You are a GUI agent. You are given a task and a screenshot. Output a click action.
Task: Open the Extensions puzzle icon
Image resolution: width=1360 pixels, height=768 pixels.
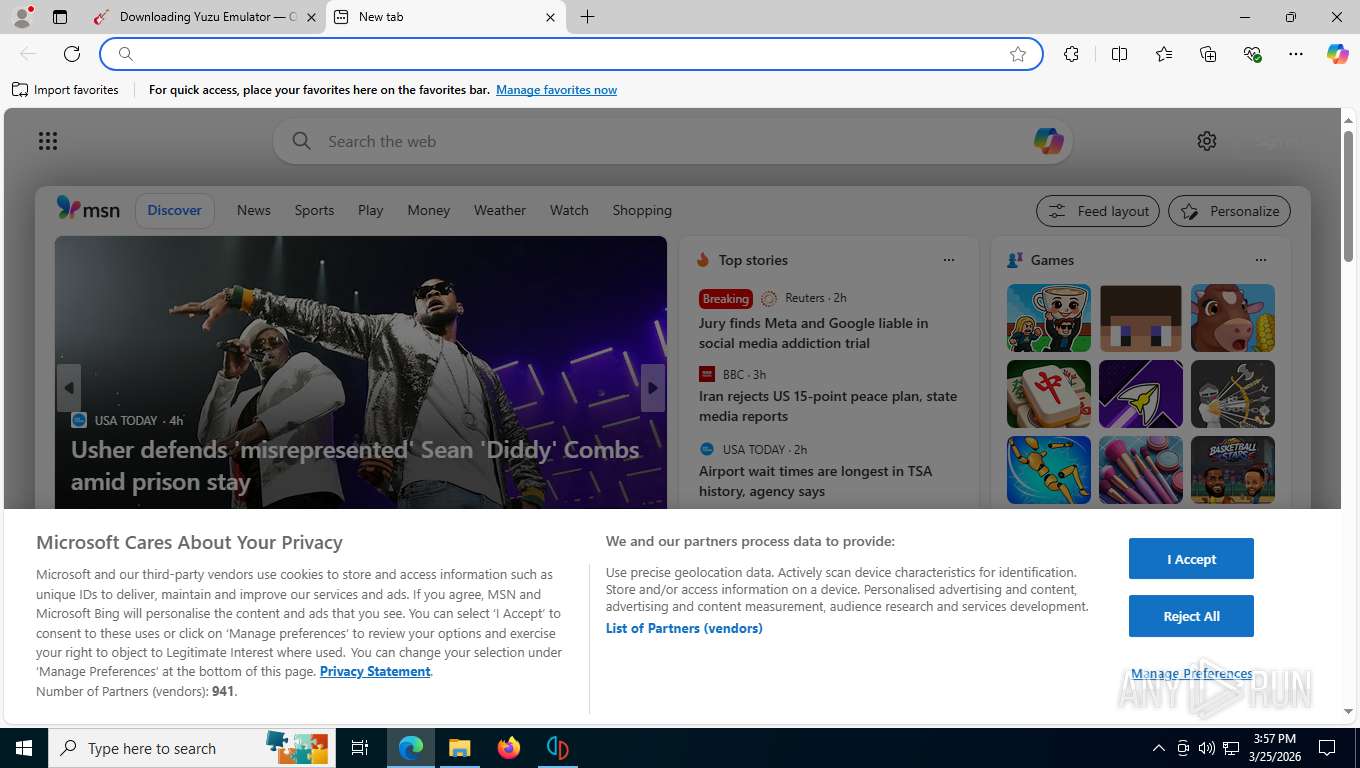pyautogui.click(x=1071, y=54)
